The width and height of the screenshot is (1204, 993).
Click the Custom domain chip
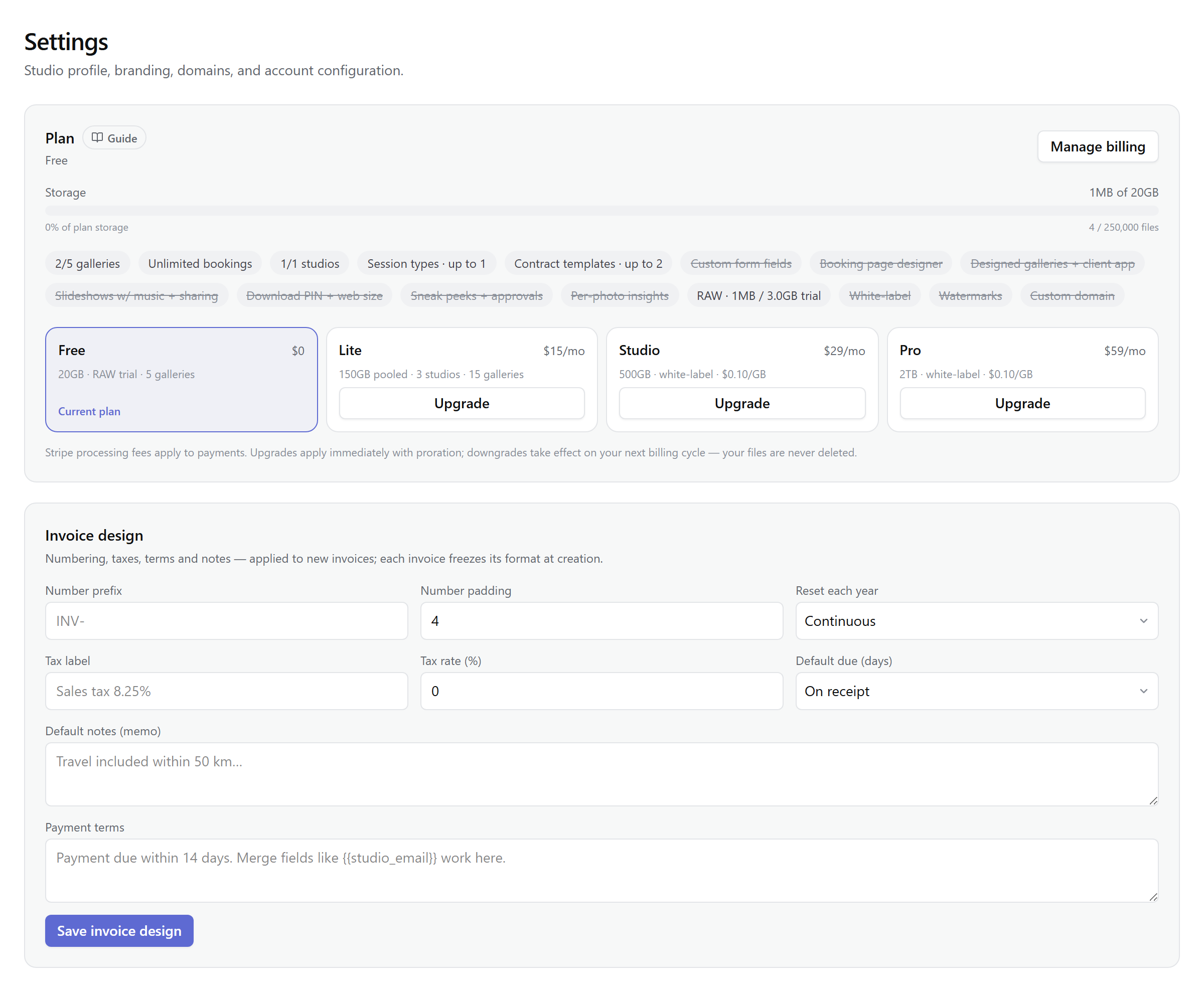pyautogui.click(x=1072, y=296)
